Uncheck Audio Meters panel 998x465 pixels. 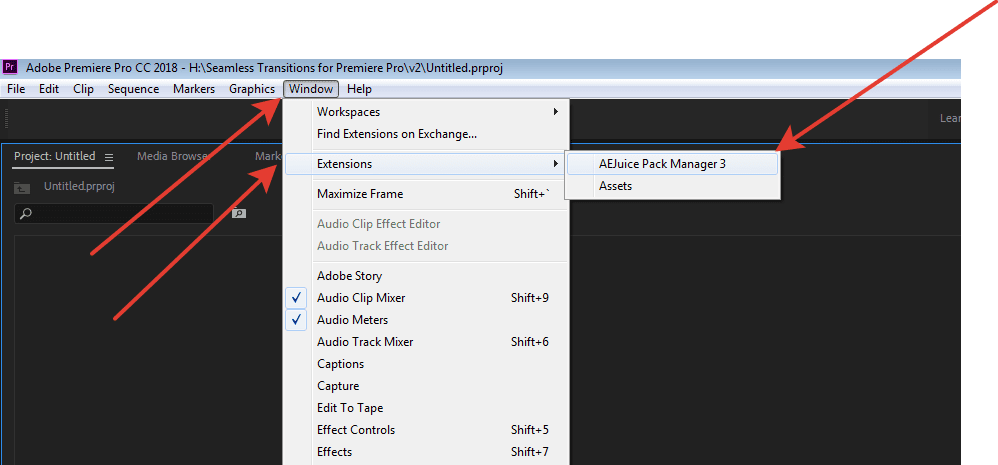[426, 320]
